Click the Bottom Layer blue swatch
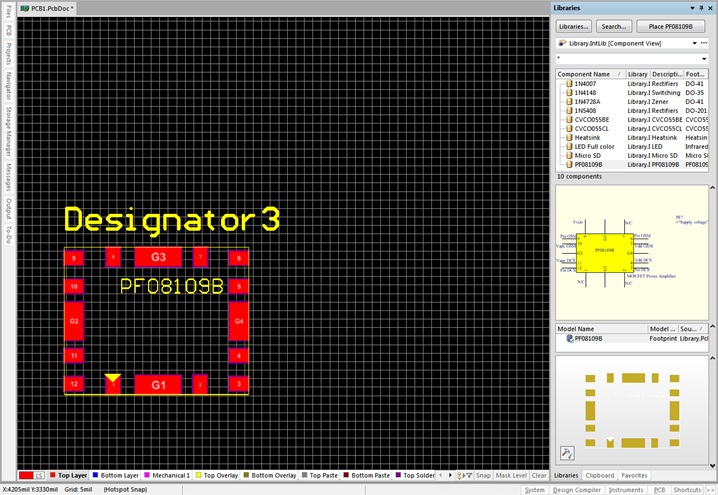The image size is (718, 495). [x=96, y=475]
